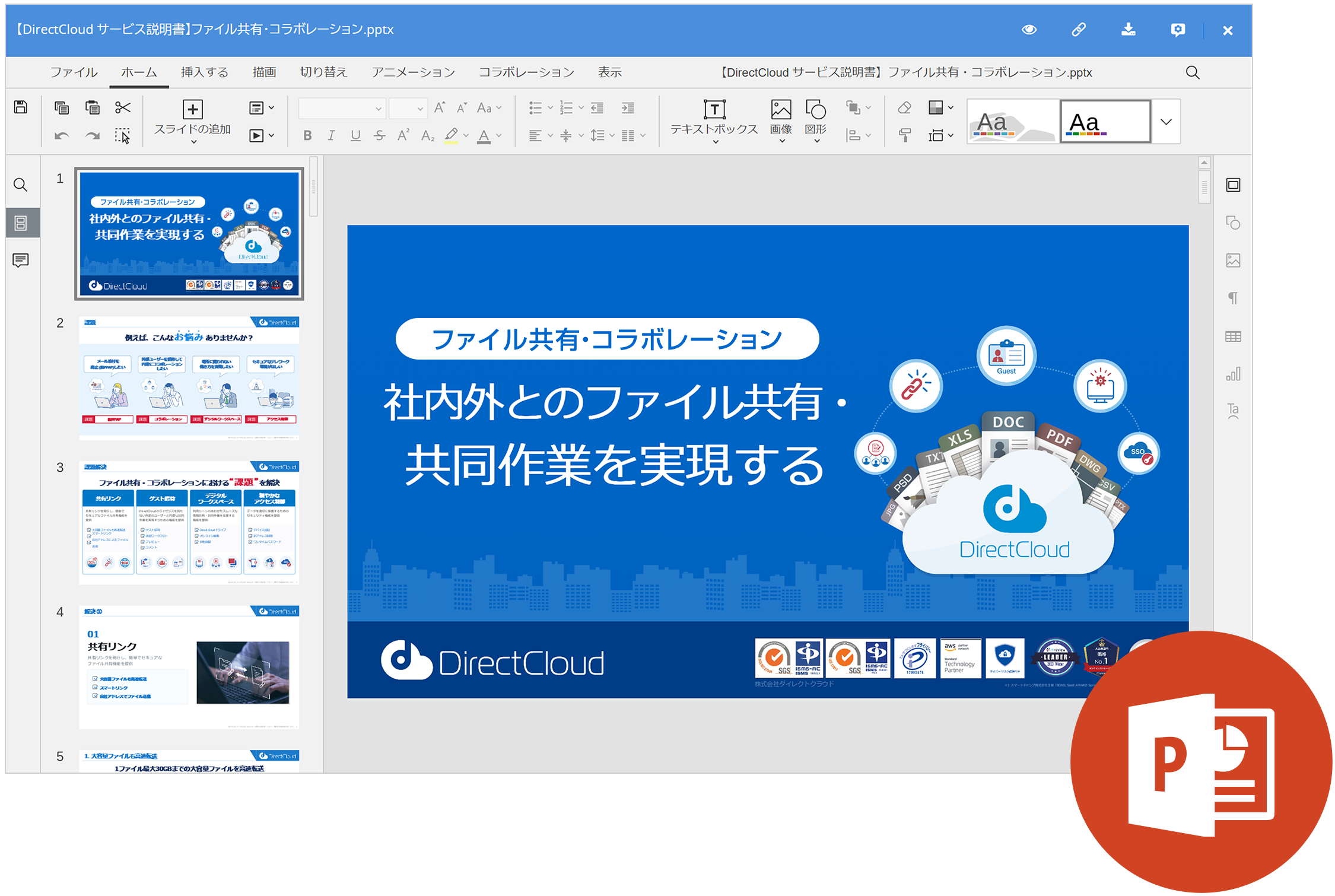This screenshot has height=896, width=1335.
Task: Apply the yellow highlight color
Action: coord(452,136)
